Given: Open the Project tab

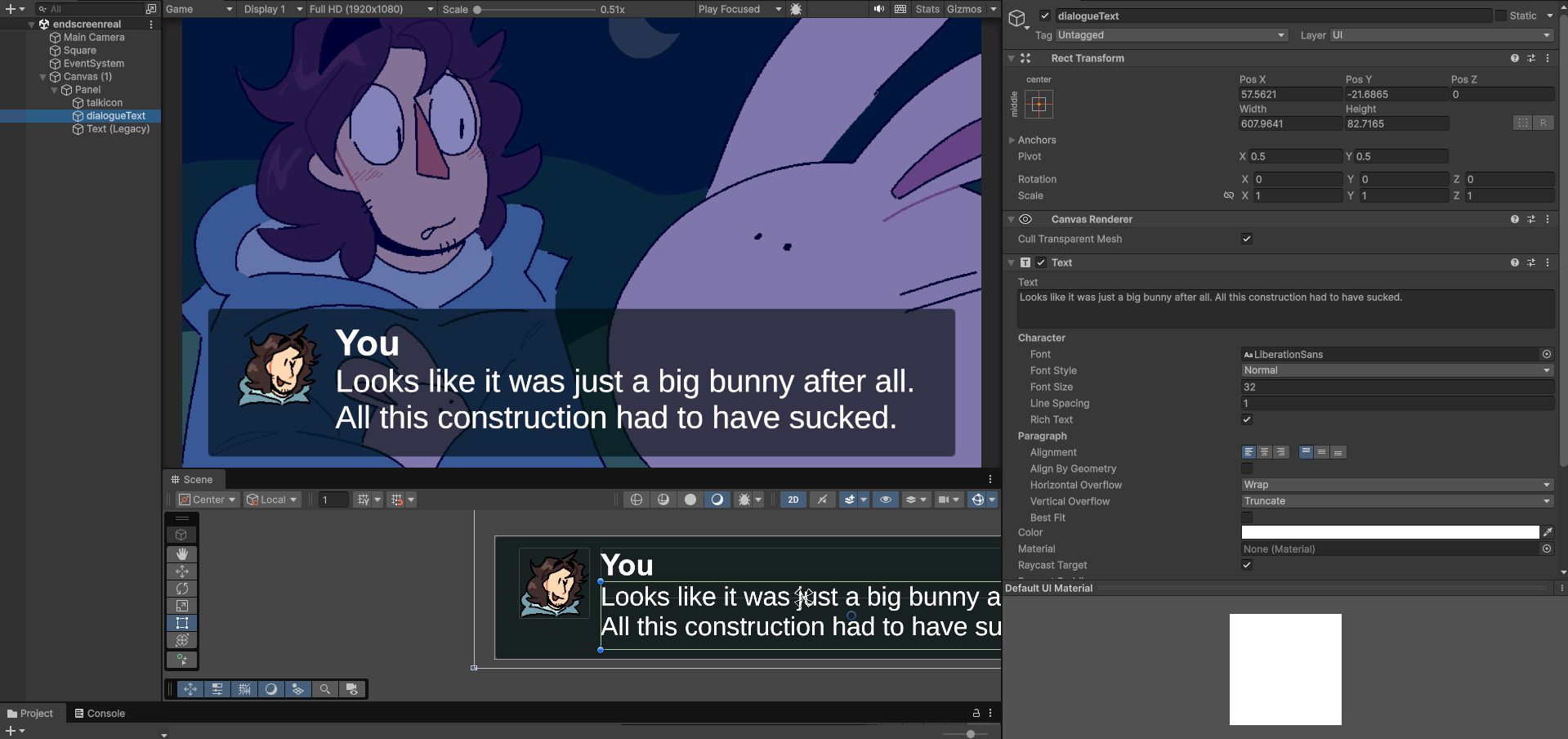Looking at the screenshot, I should pos(30,714).
